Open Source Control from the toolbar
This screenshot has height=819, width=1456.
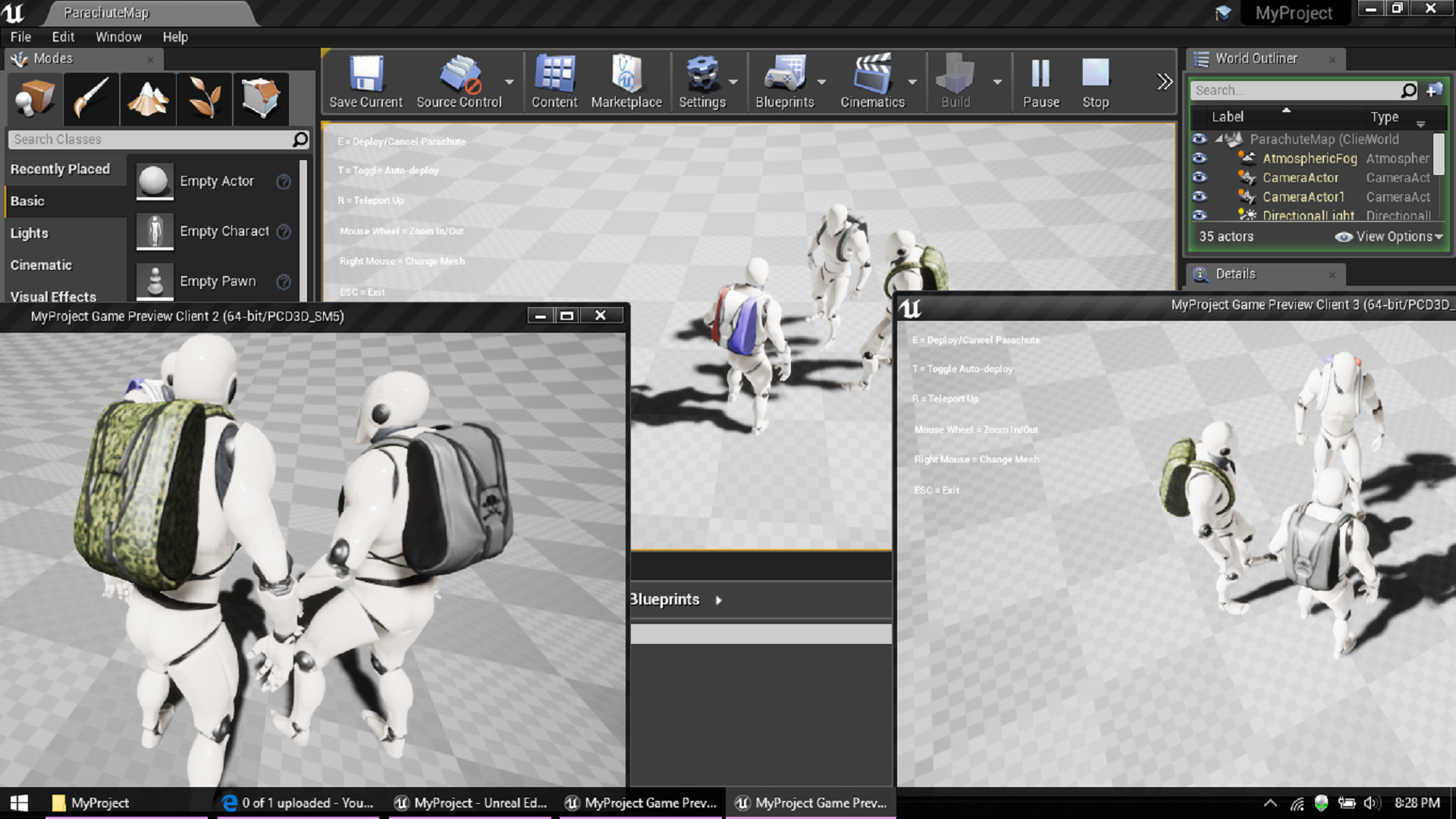click(460, 81)
